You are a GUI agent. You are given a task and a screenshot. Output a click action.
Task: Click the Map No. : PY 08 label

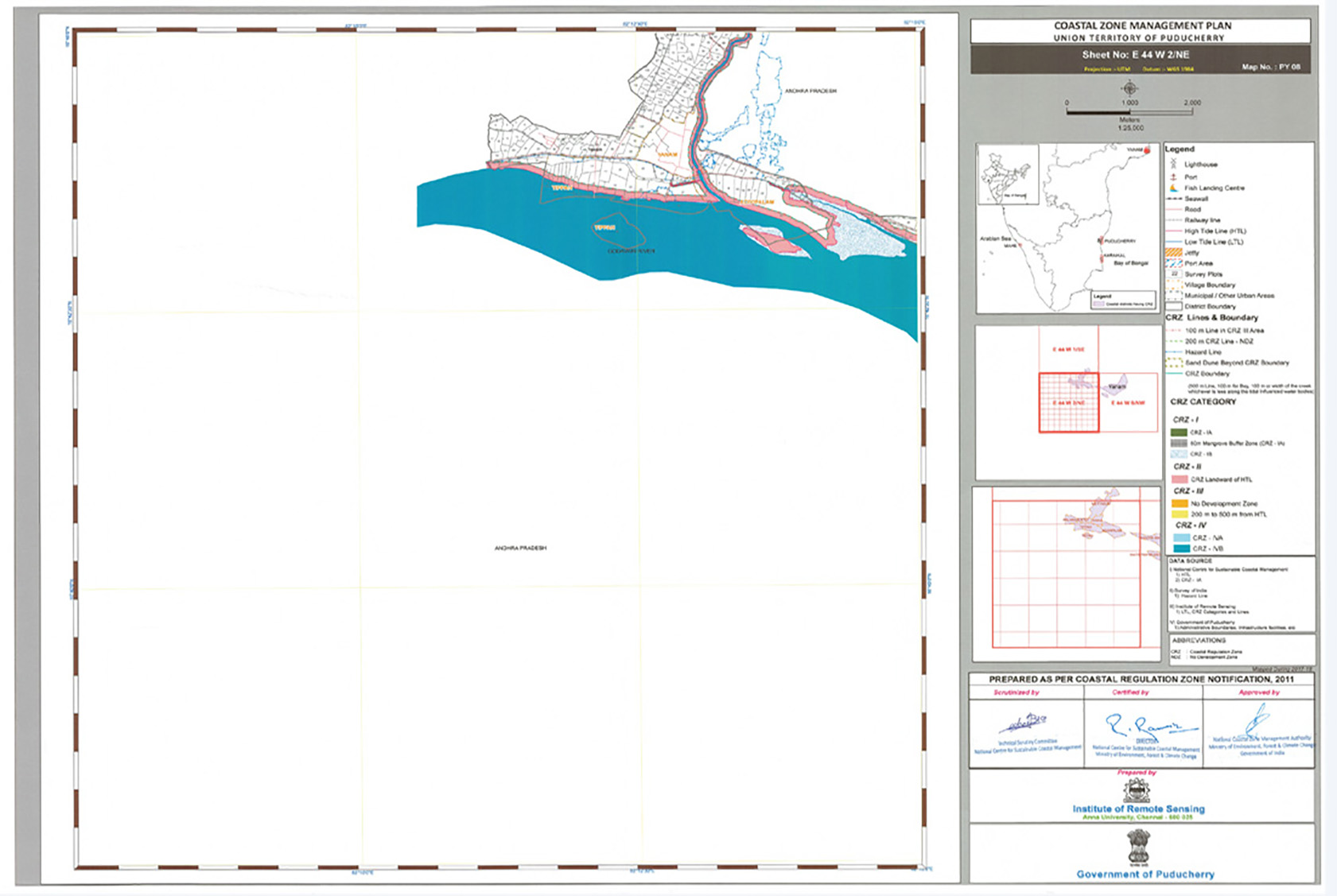pyautogui.click(x=1271, y=67)
